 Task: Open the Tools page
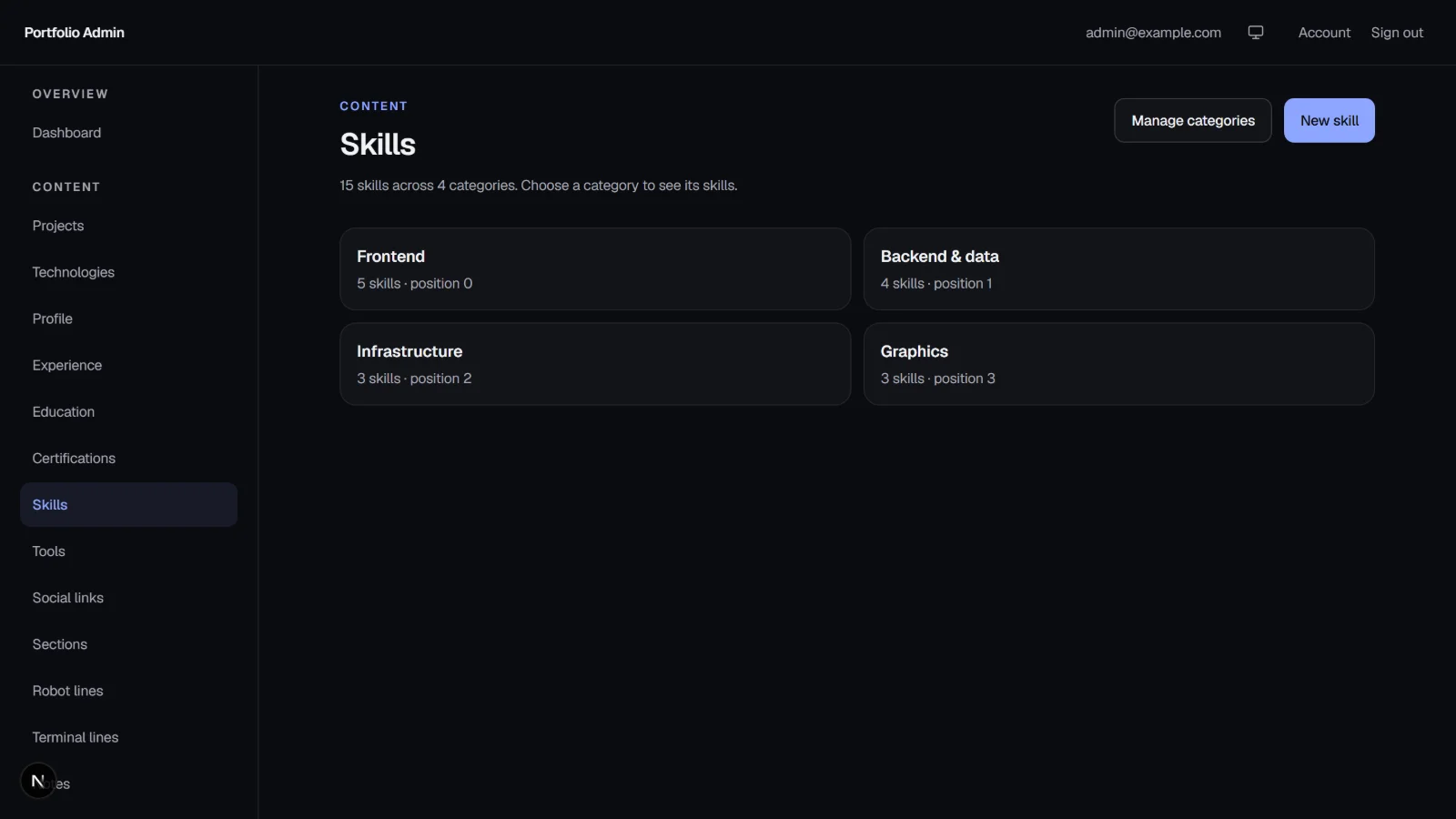[x=128, y=551]
